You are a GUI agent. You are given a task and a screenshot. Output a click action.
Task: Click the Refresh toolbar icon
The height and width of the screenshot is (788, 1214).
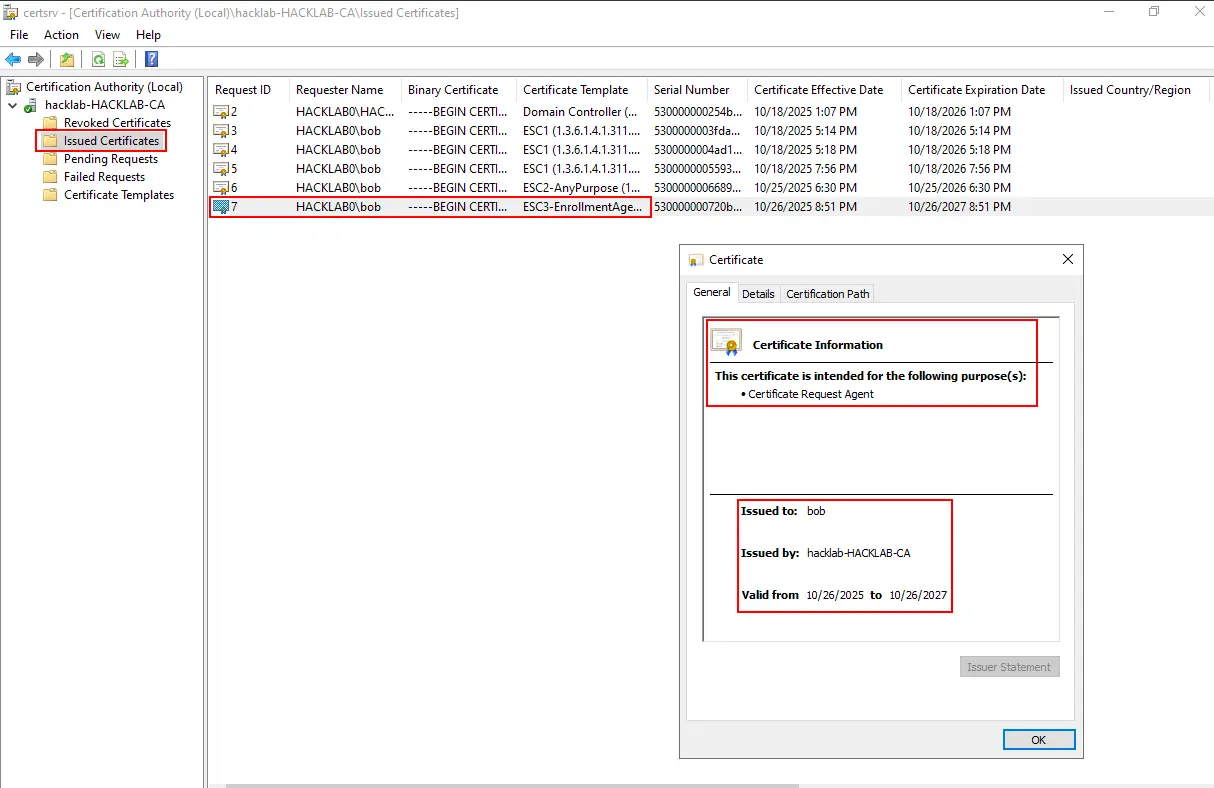click(98, 59)
